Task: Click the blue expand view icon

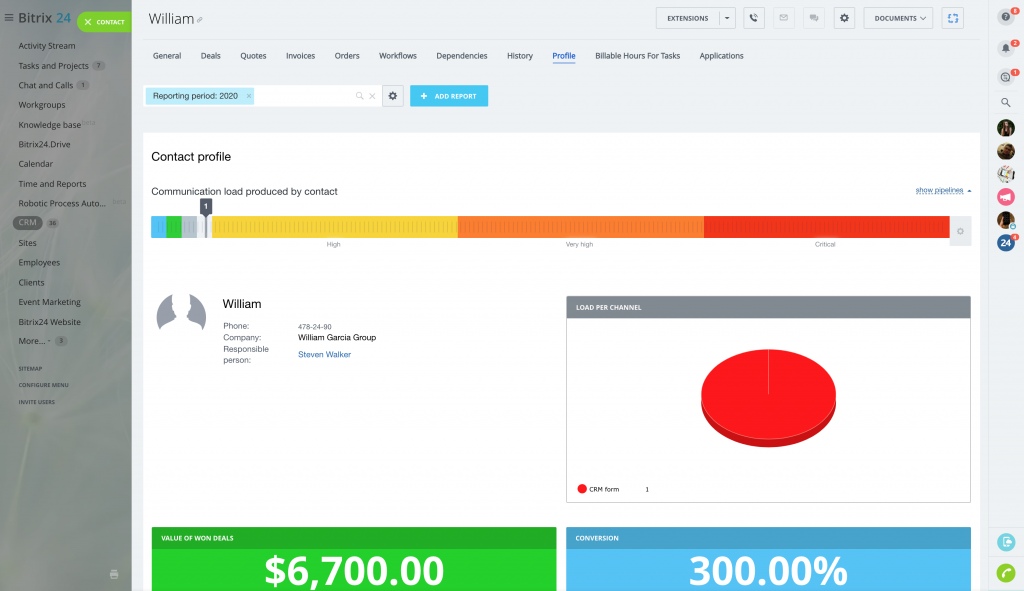Action: (952, 18)
